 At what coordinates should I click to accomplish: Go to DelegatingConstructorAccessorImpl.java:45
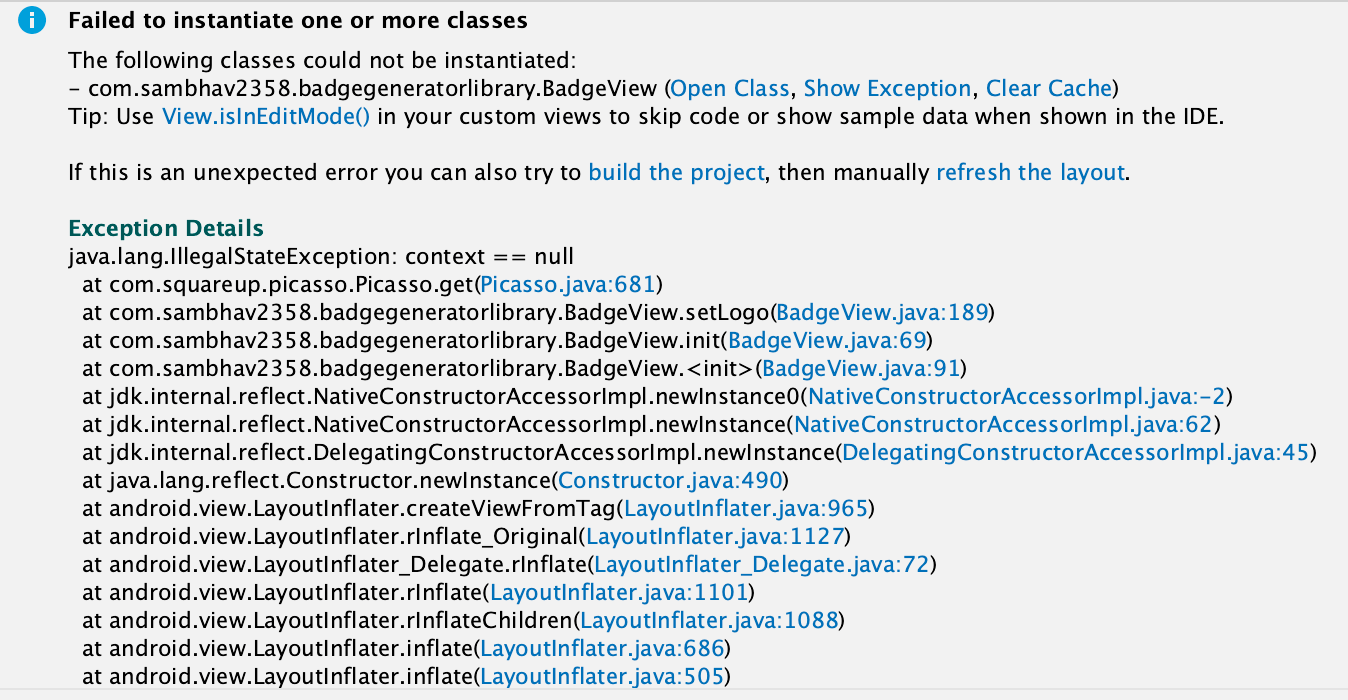pos(1076,452)
